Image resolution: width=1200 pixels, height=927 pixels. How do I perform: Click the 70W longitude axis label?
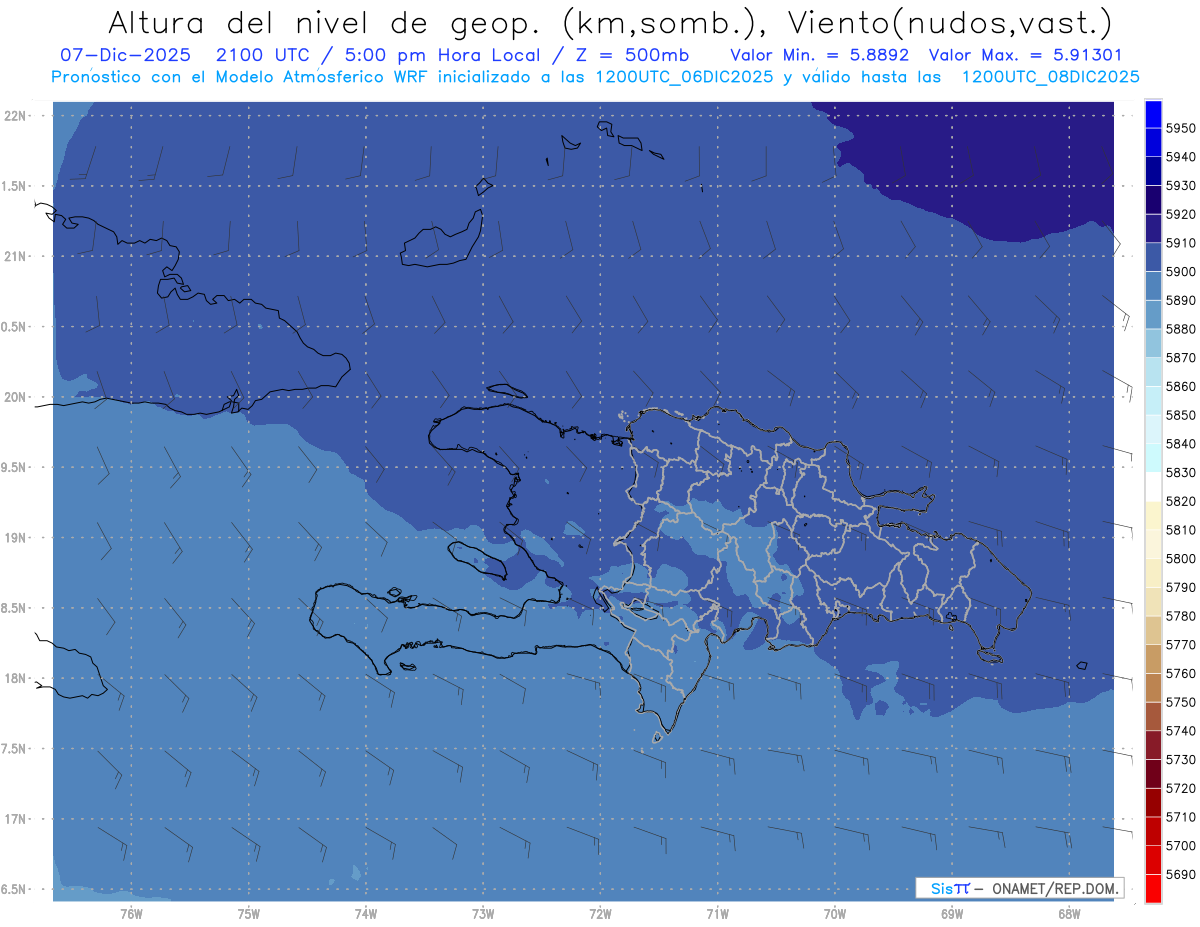[x=834, y=914]
